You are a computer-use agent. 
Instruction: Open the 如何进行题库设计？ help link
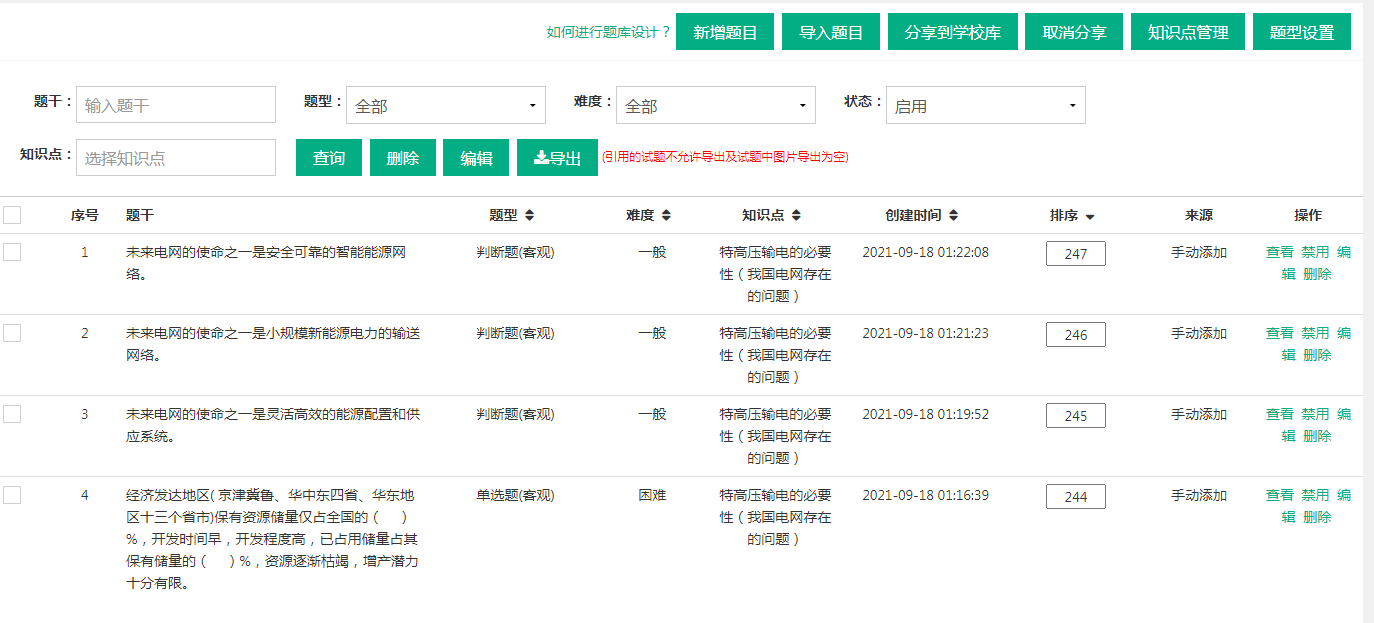609,32
